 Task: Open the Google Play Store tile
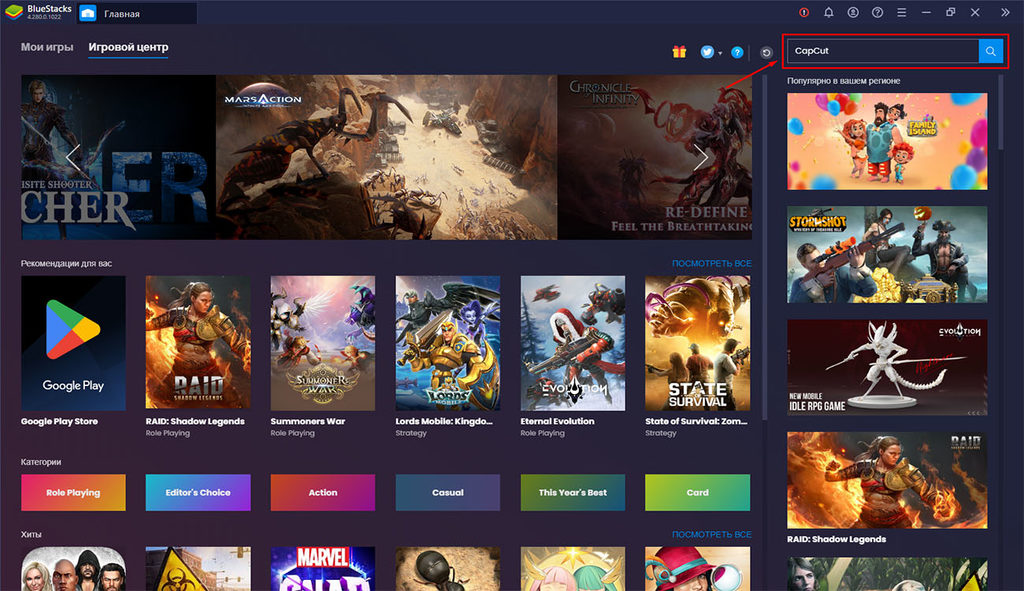click(73, 343)
